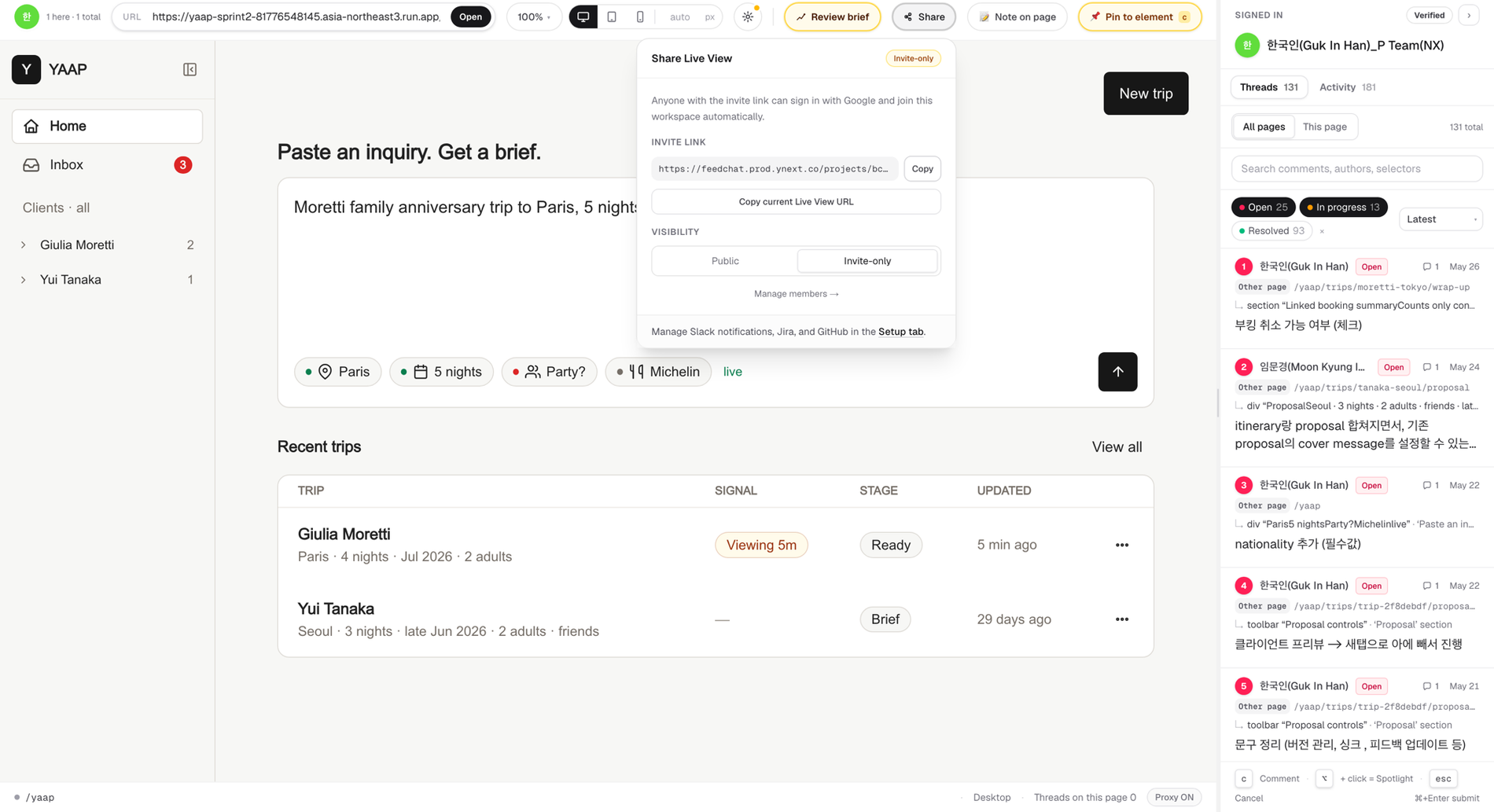Open the Clients · all filter

tap(56, 208)
